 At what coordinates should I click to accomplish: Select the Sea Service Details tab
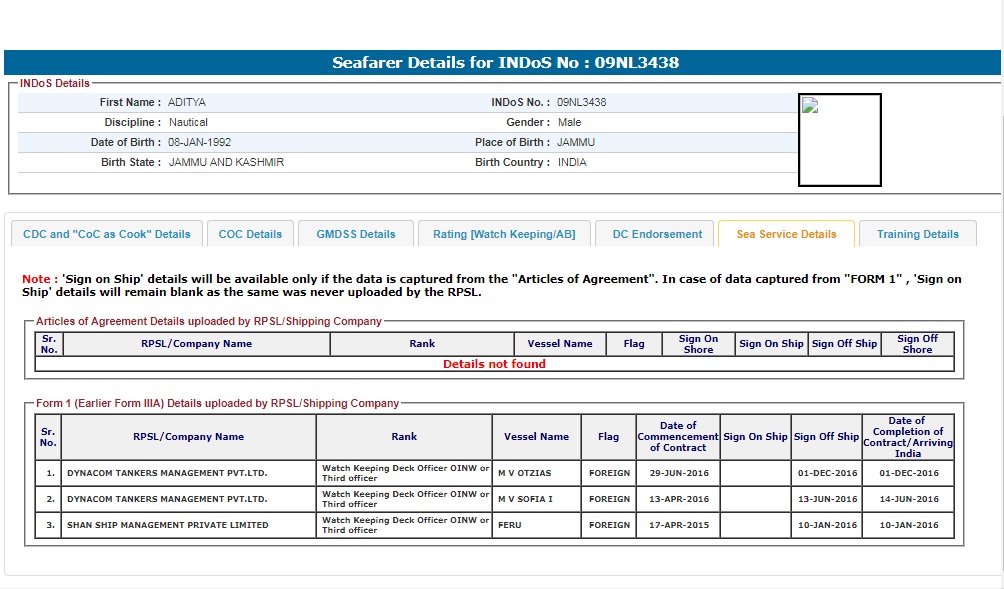(x=786, y=234)
